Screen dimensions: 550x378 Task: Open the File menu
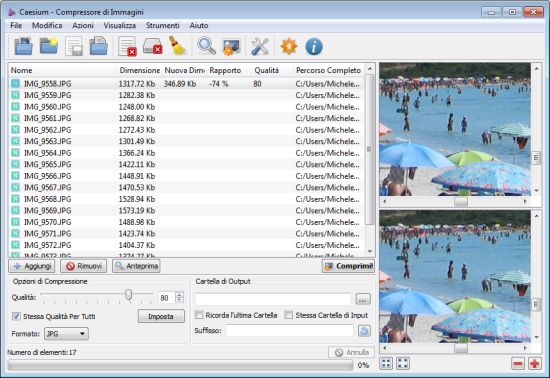16,25
